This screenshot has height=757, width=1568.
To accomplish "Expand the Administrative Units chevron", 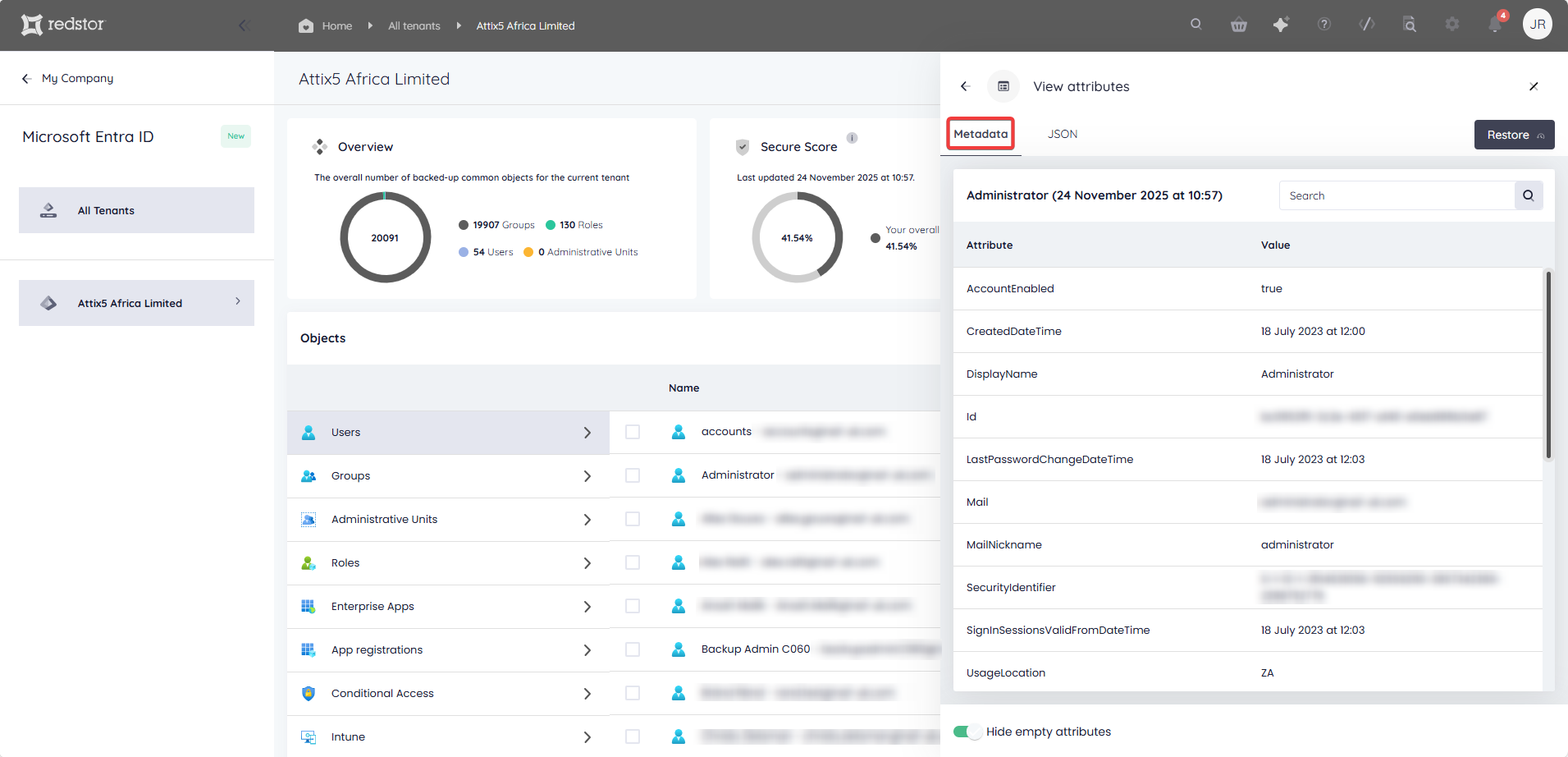I will click(x=587, y=520).
